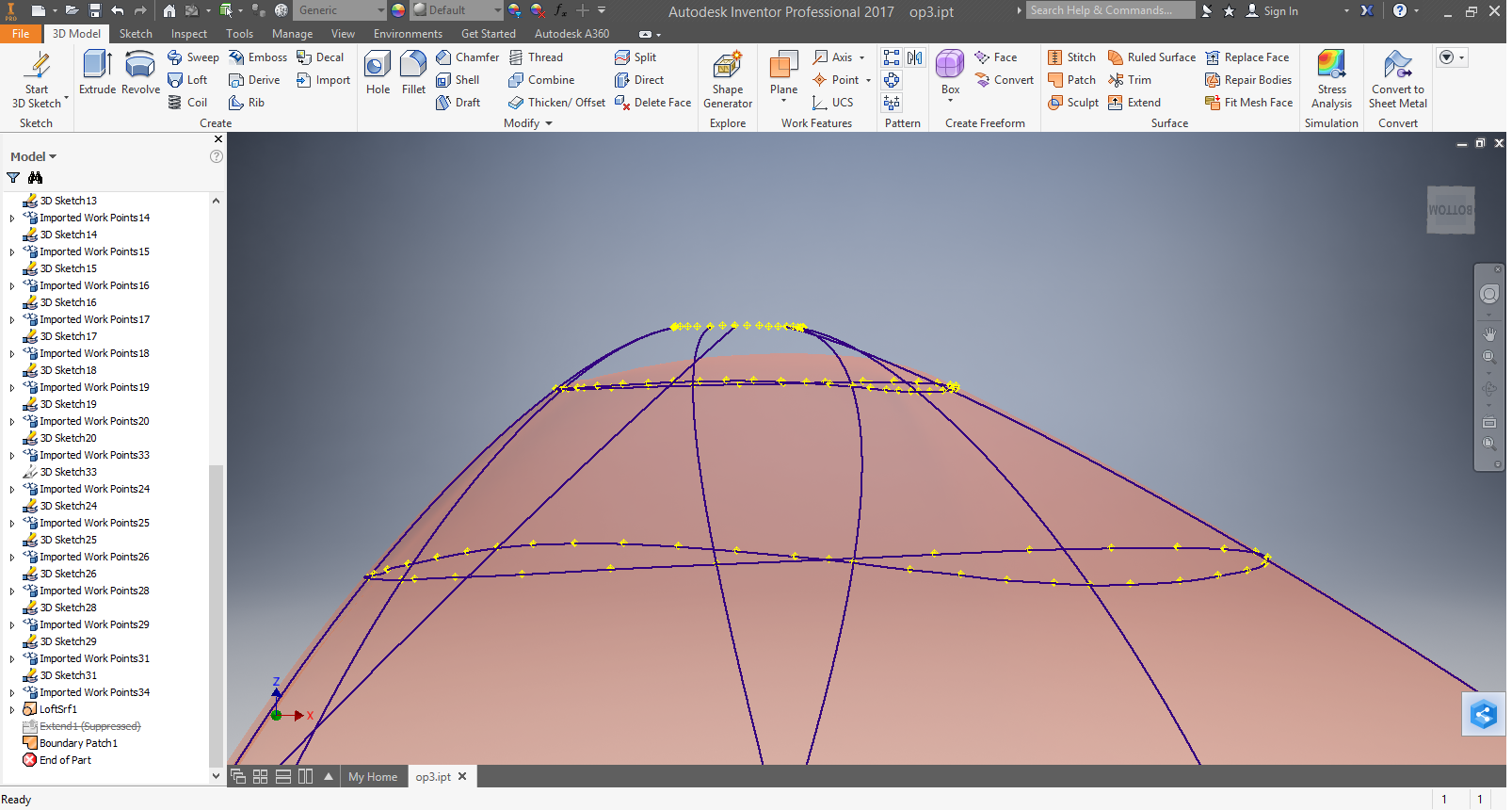Click the Stitch surface tool
The image size is (1512, 810).
(1071, 57)
